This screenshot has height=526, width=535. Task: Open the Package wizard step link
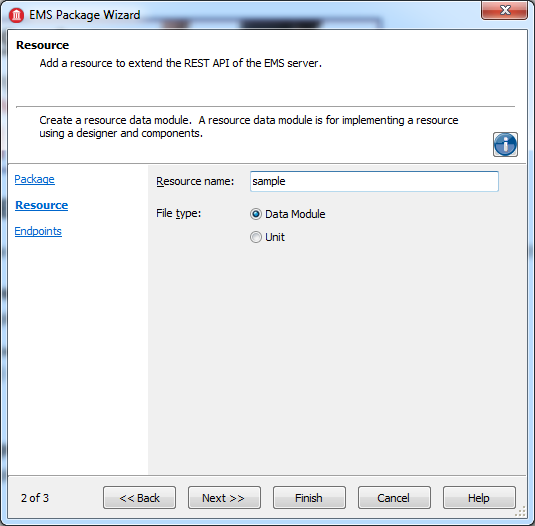tap(34, 179)
